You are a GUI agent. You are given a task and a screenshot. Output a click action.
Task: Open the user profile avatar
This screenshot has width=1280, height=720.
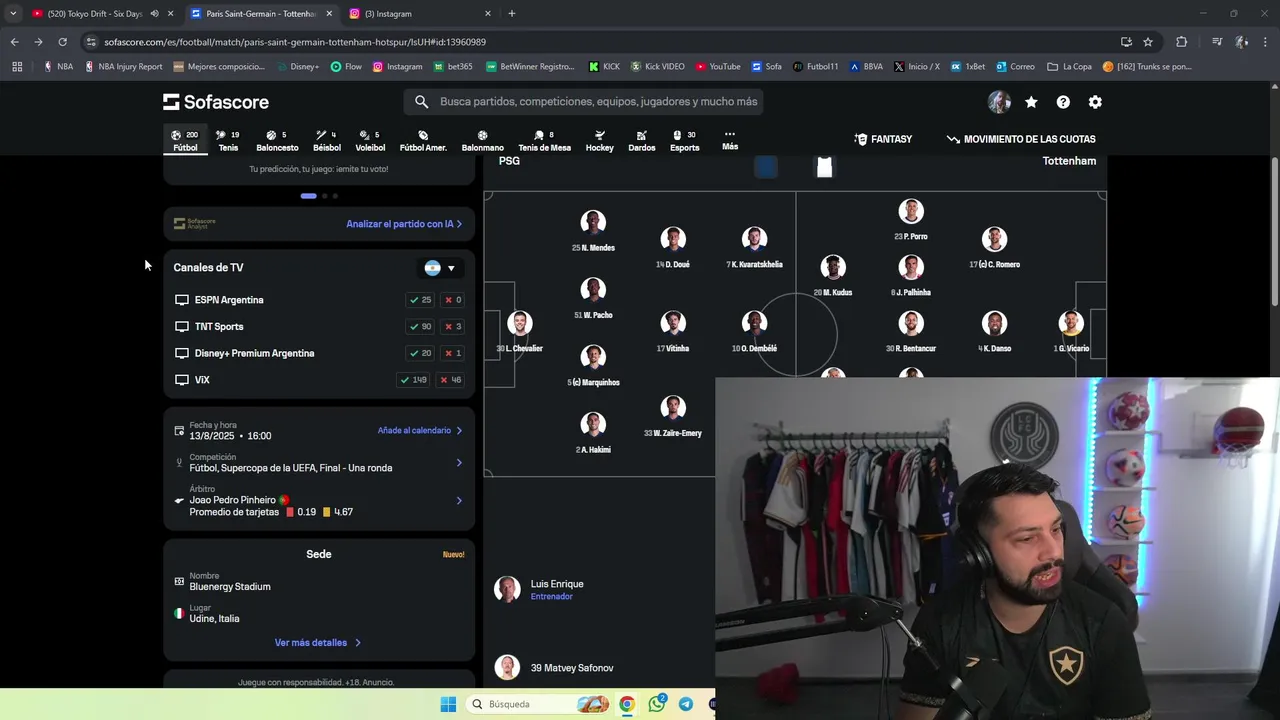point(999,102)
